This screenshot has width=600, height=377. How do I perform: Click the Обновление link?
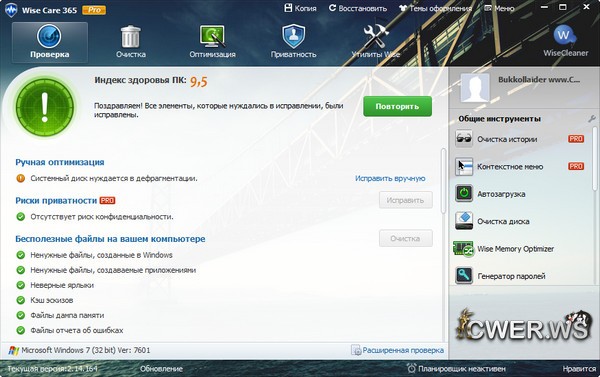pos(161,369)
